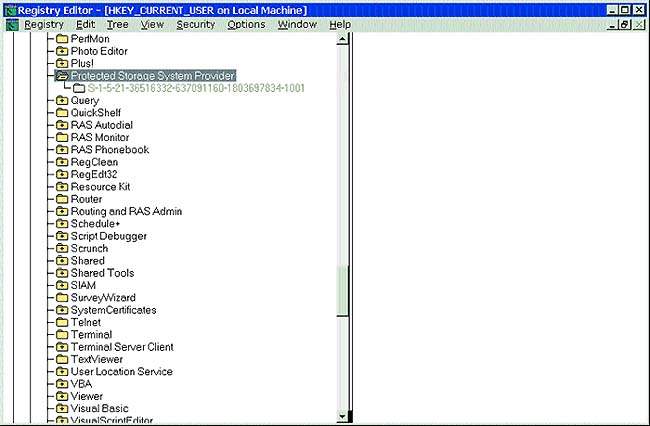Screen dimensions: 650x426
Task: Open the Options menu
Action: pos(246,25)
